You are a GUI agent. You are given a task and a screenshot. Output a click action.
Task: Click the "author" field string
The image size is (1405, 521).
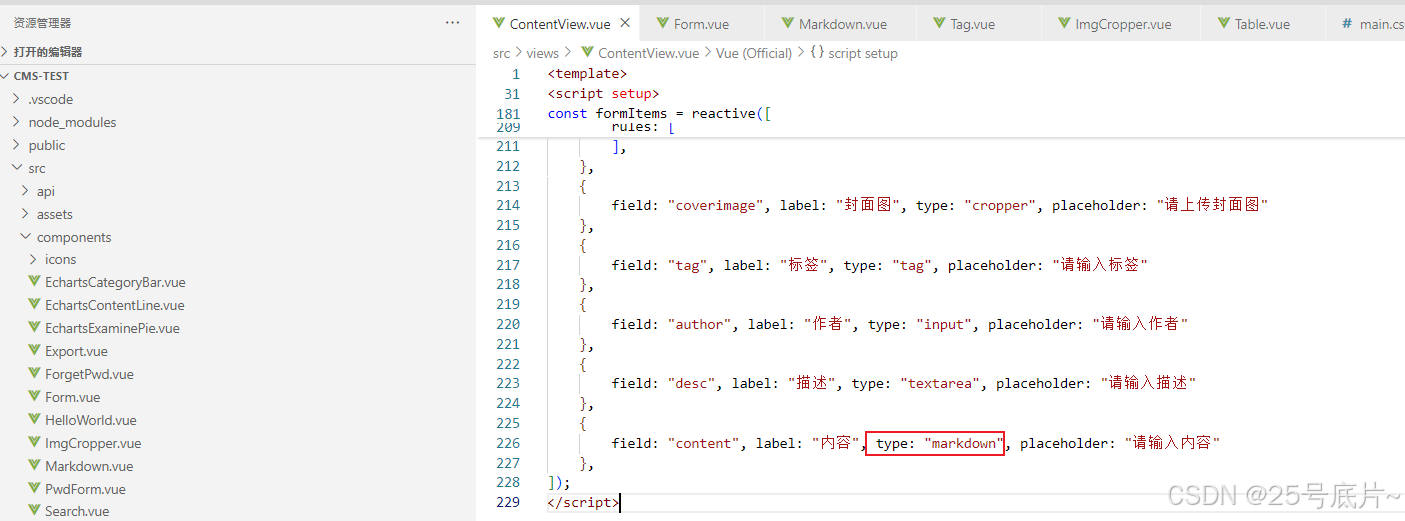(700, 324)
